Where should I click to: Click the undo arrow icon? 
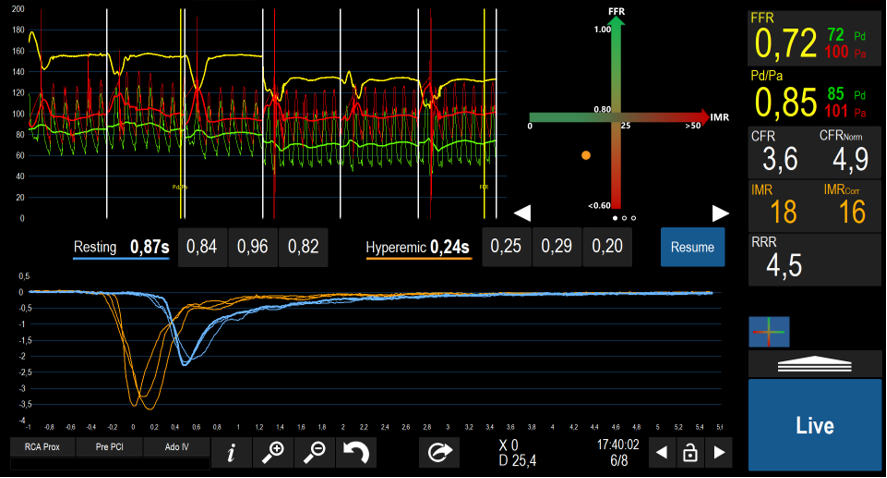(357, 453)
